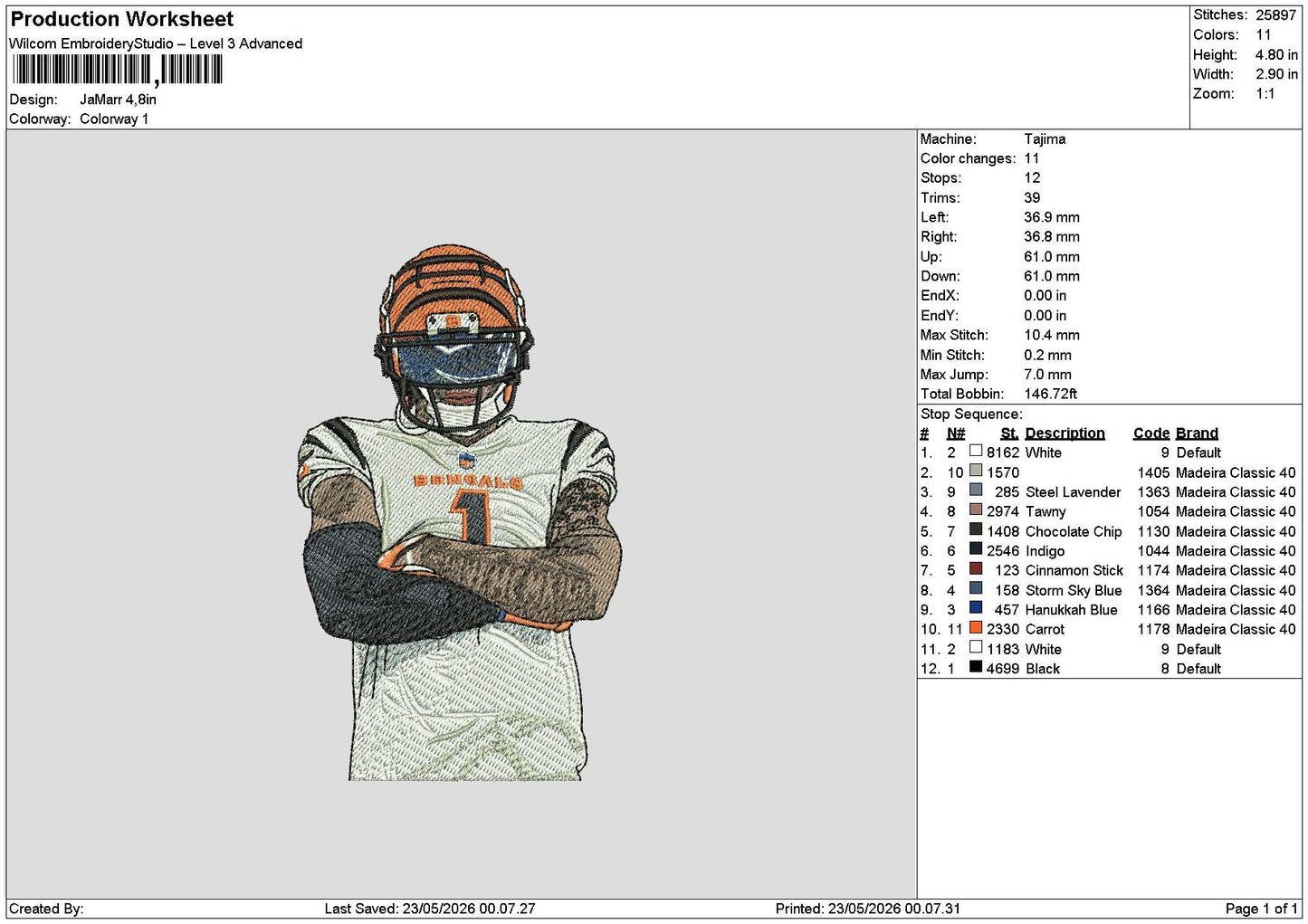The image size is (1308, 924).
Task: Click code '1405' in the 1570 row
Action: click(x=1154, y=472)
